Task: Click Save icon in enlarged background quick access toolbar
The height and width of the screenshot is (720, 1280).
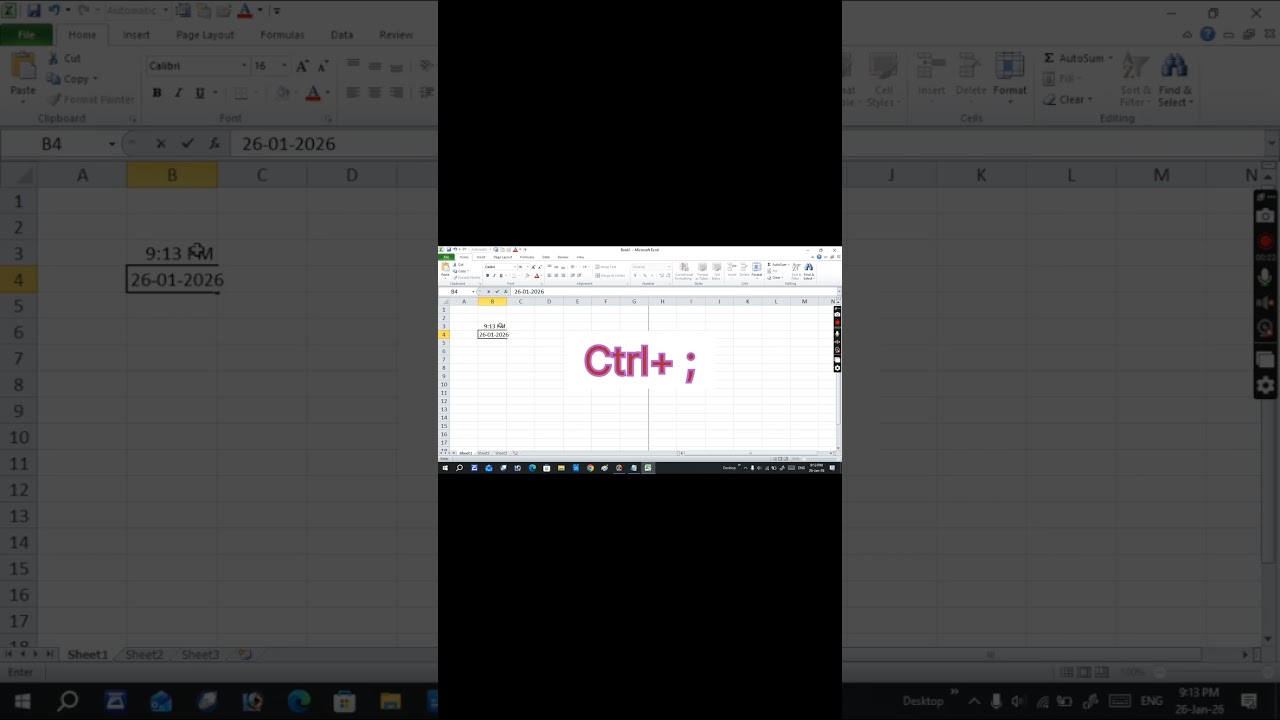Action: 33,11
